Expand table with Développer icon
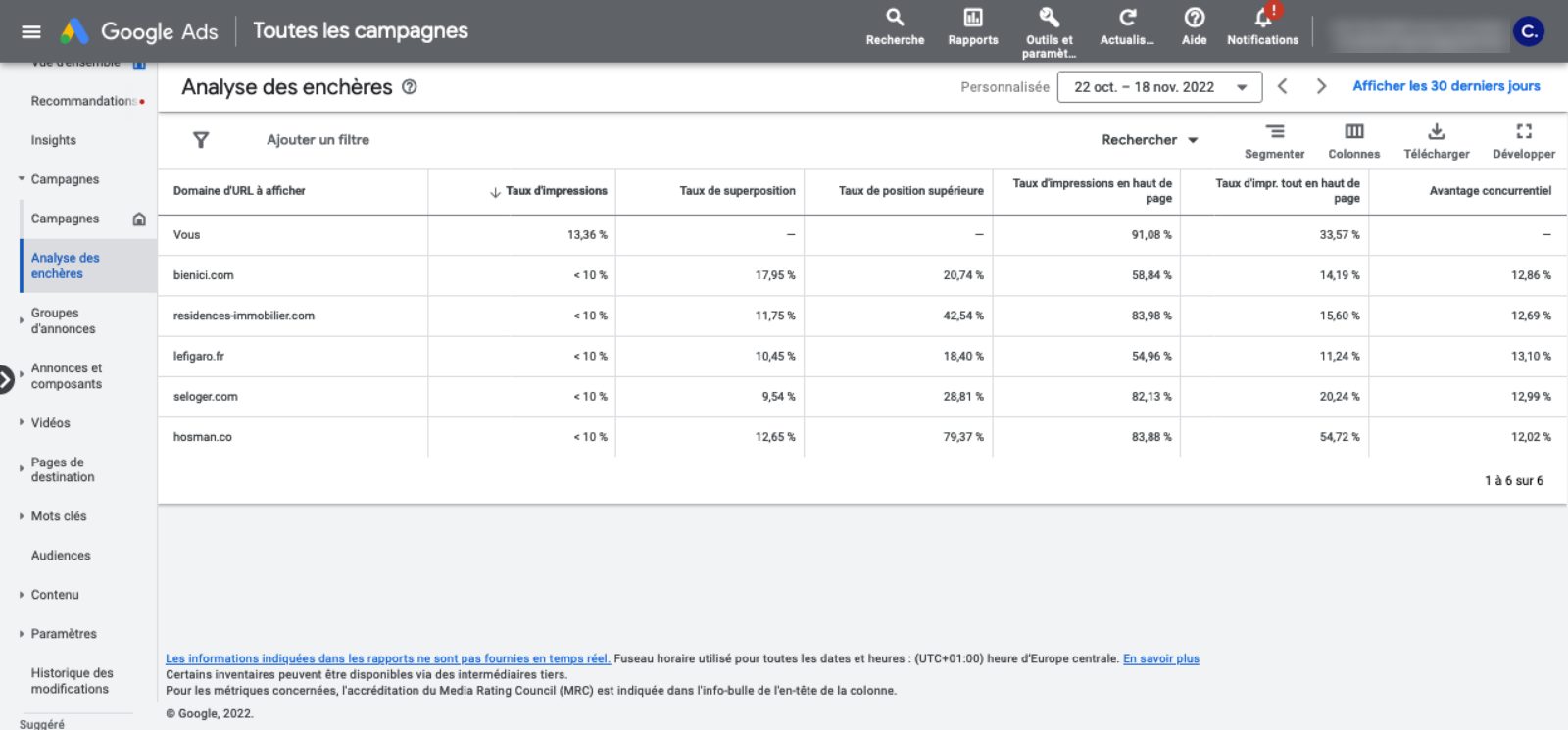The image size is (1568, 730). [x=1523, y=132]
